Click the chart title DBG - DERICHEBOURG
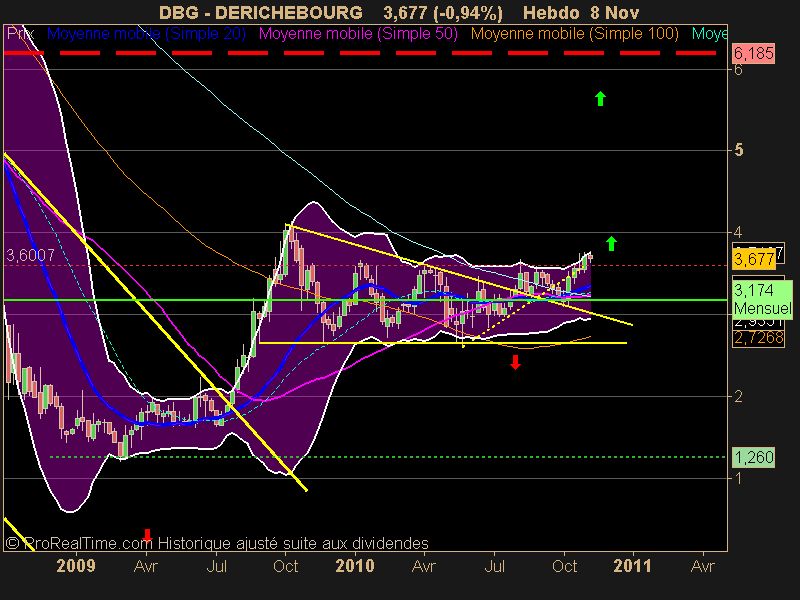This screenshot has height=600, width=800. click(261, 12)
